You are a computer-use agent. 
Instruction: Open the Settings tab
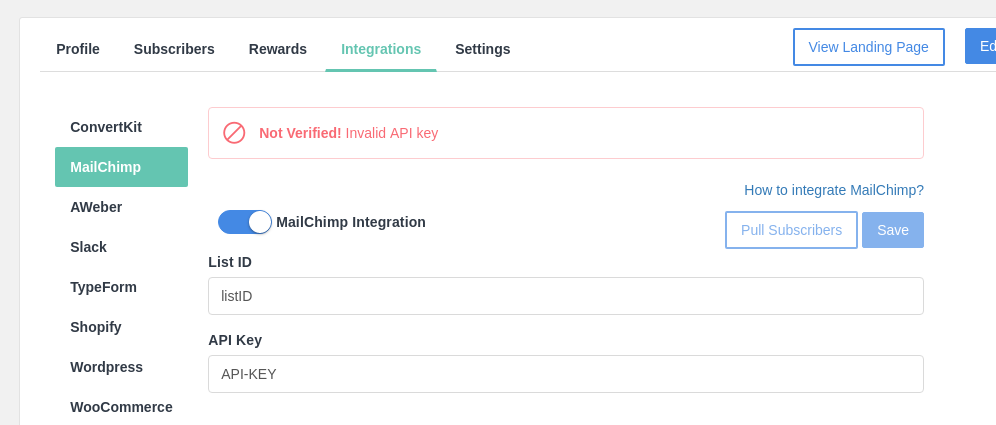[x=483, y=49]
